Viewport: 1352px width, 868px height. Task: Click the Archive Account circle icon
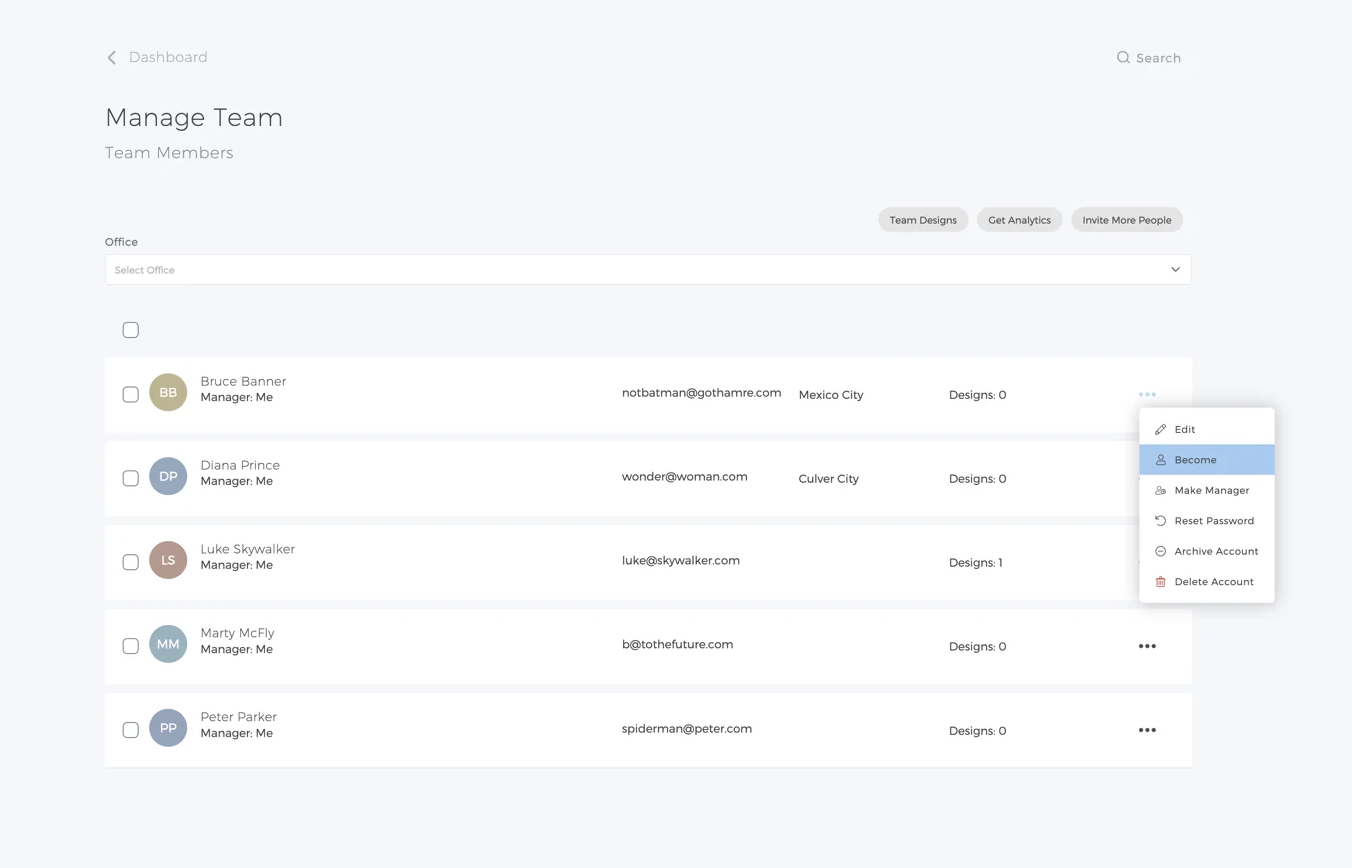[1160, 551]
